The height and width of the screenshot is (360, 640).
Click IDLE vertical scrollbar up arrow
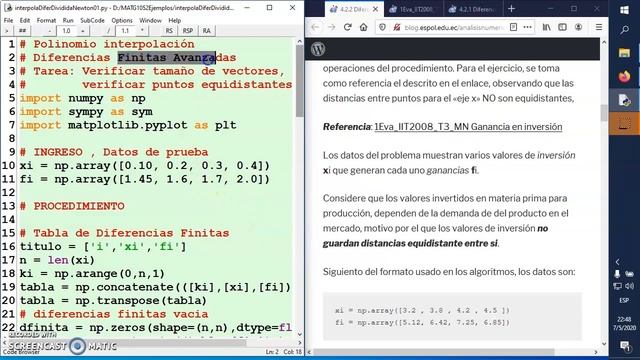pos(300,42)
